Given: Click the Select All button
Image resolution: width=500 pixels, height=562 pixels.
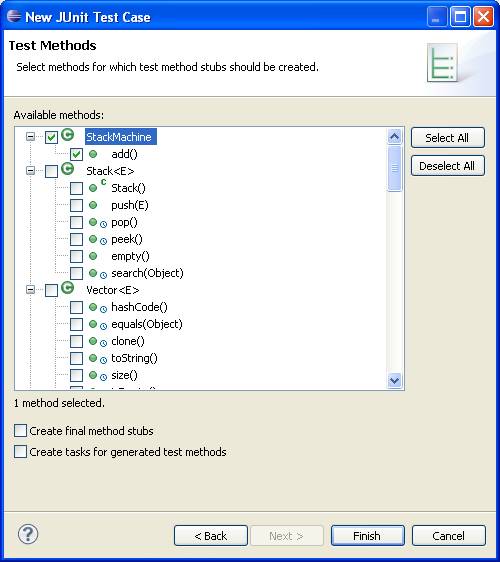Looking at the screenshot, I should (448, 138).
